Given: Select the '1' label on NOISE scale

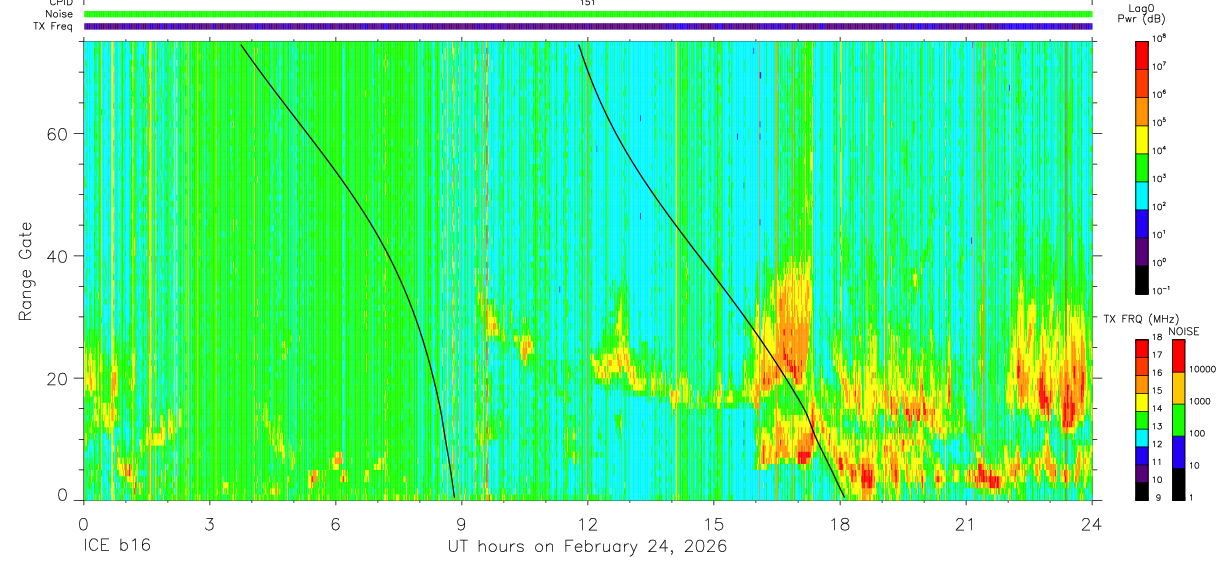Looking at the screenshot, I should [x=1192, y=499].
